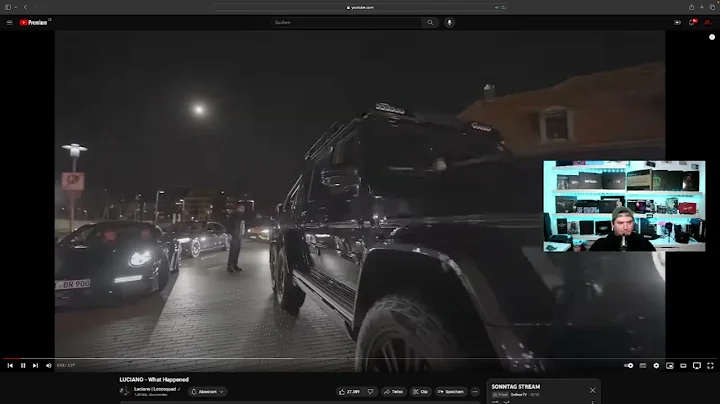The height and width of the screenshot is (404, 720).
Task: Open Luciano | Locosquad channel link
Action: click(155, 389)
